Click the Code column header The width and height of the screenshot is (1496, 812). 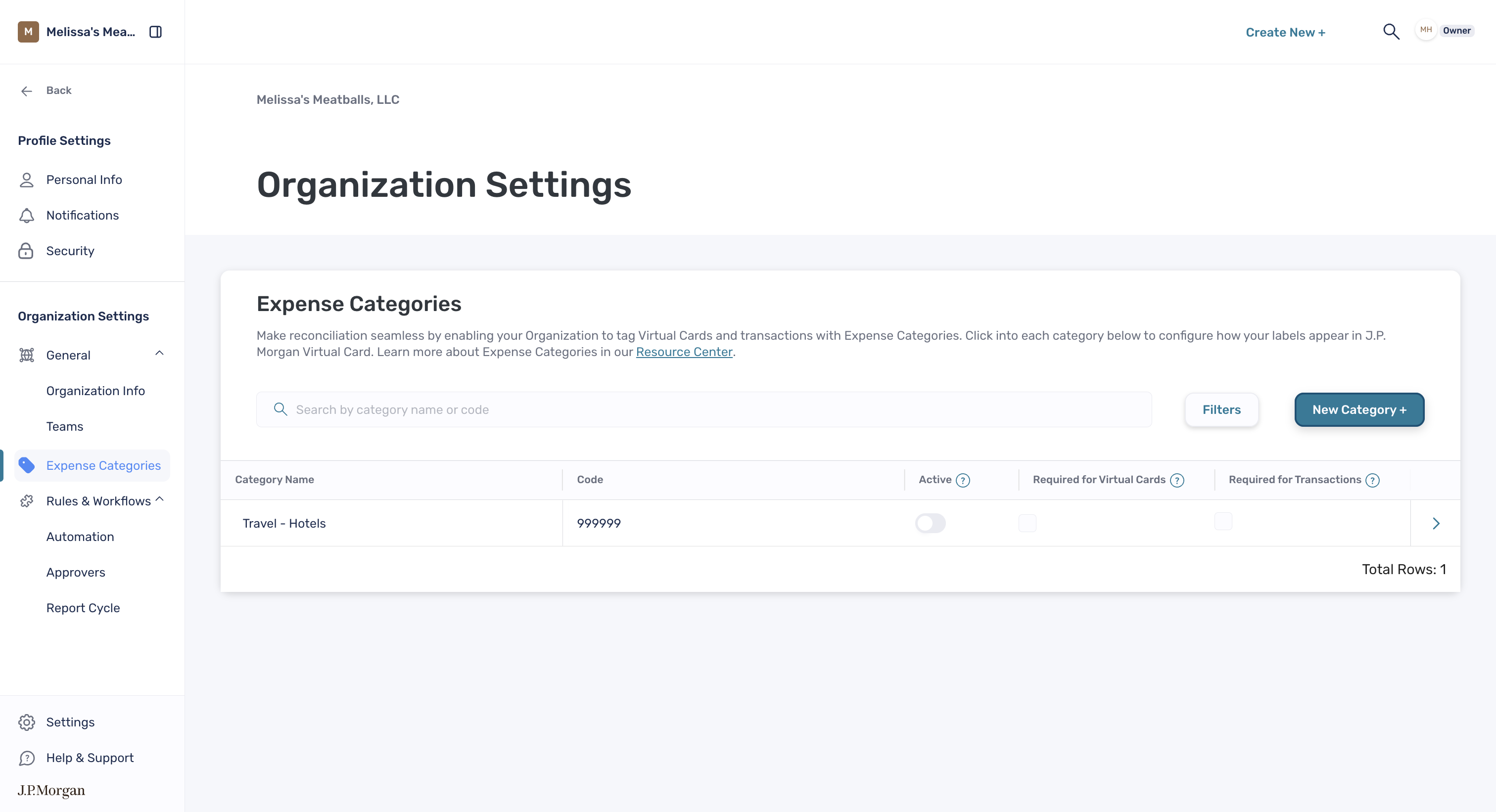coord(590,480)
